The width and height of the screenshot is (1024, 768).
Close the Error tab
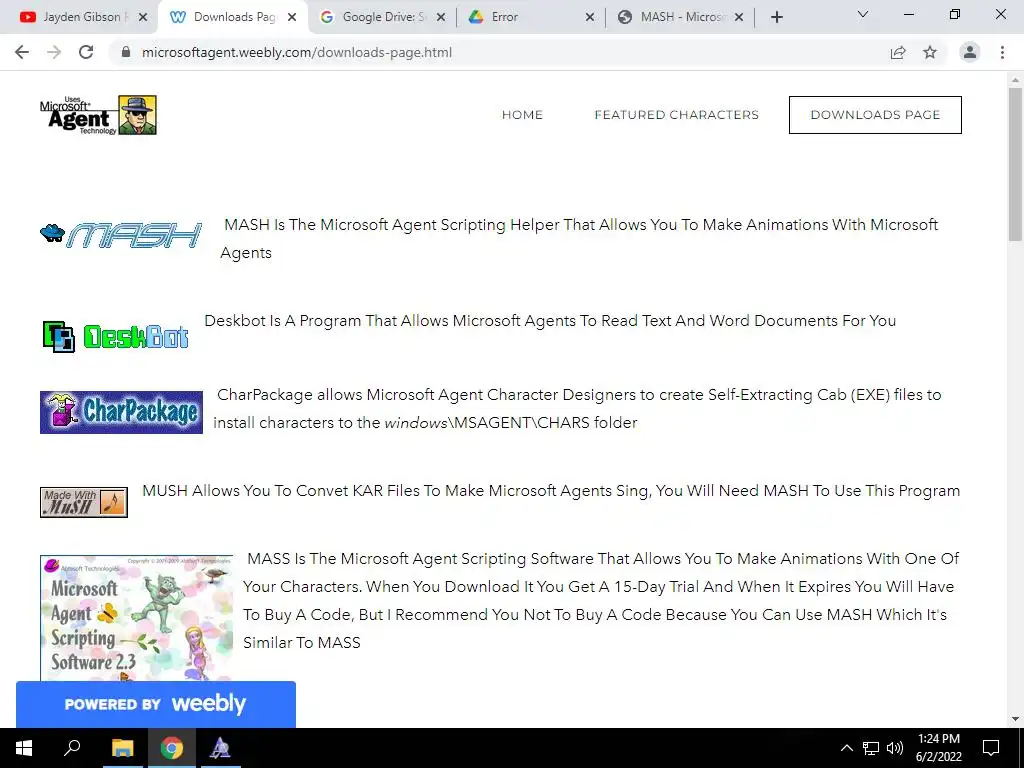(590, 17)
